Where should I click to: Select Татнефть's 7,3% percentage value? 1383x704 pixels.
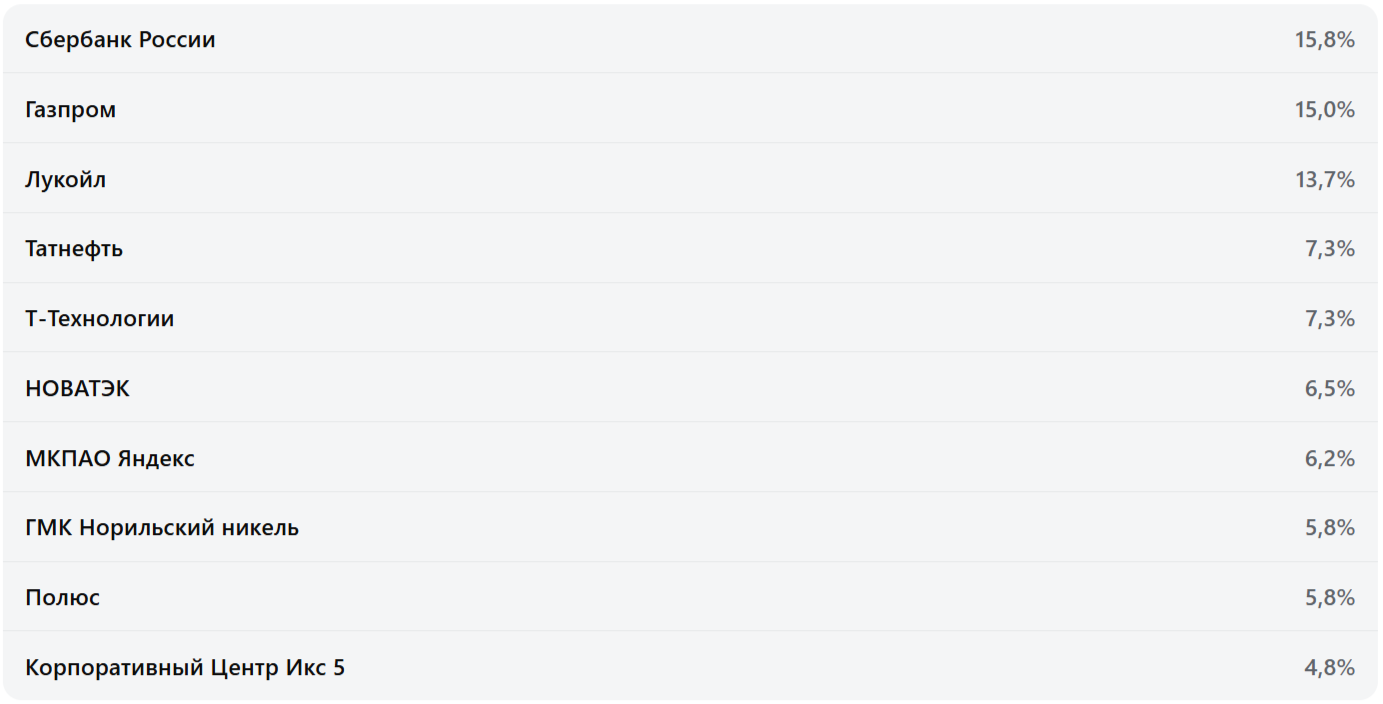(x=1329, y=249)
